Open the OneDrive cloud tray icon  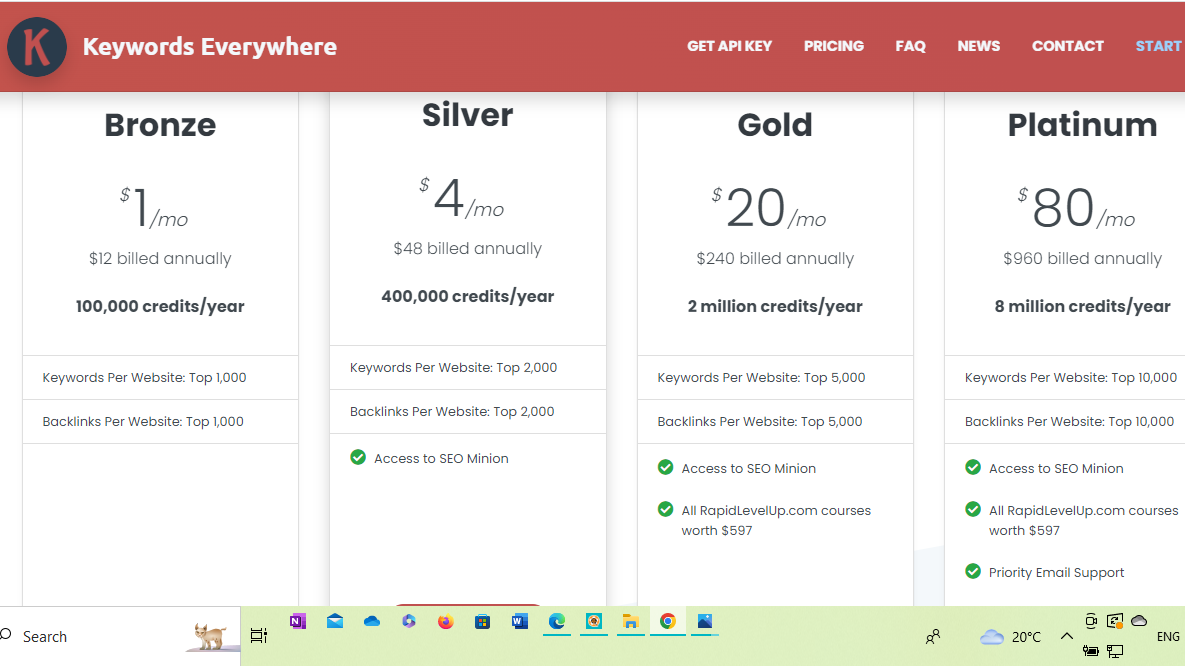point(1139,621)
